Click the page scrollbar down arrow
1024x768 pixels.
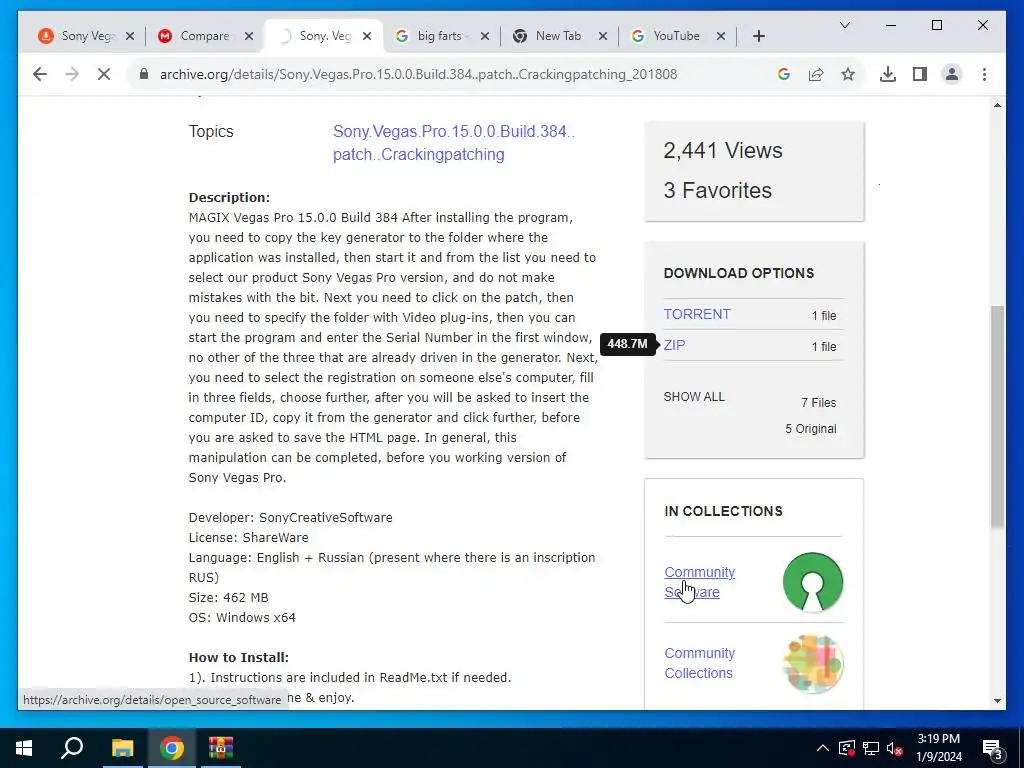(997, 701)
